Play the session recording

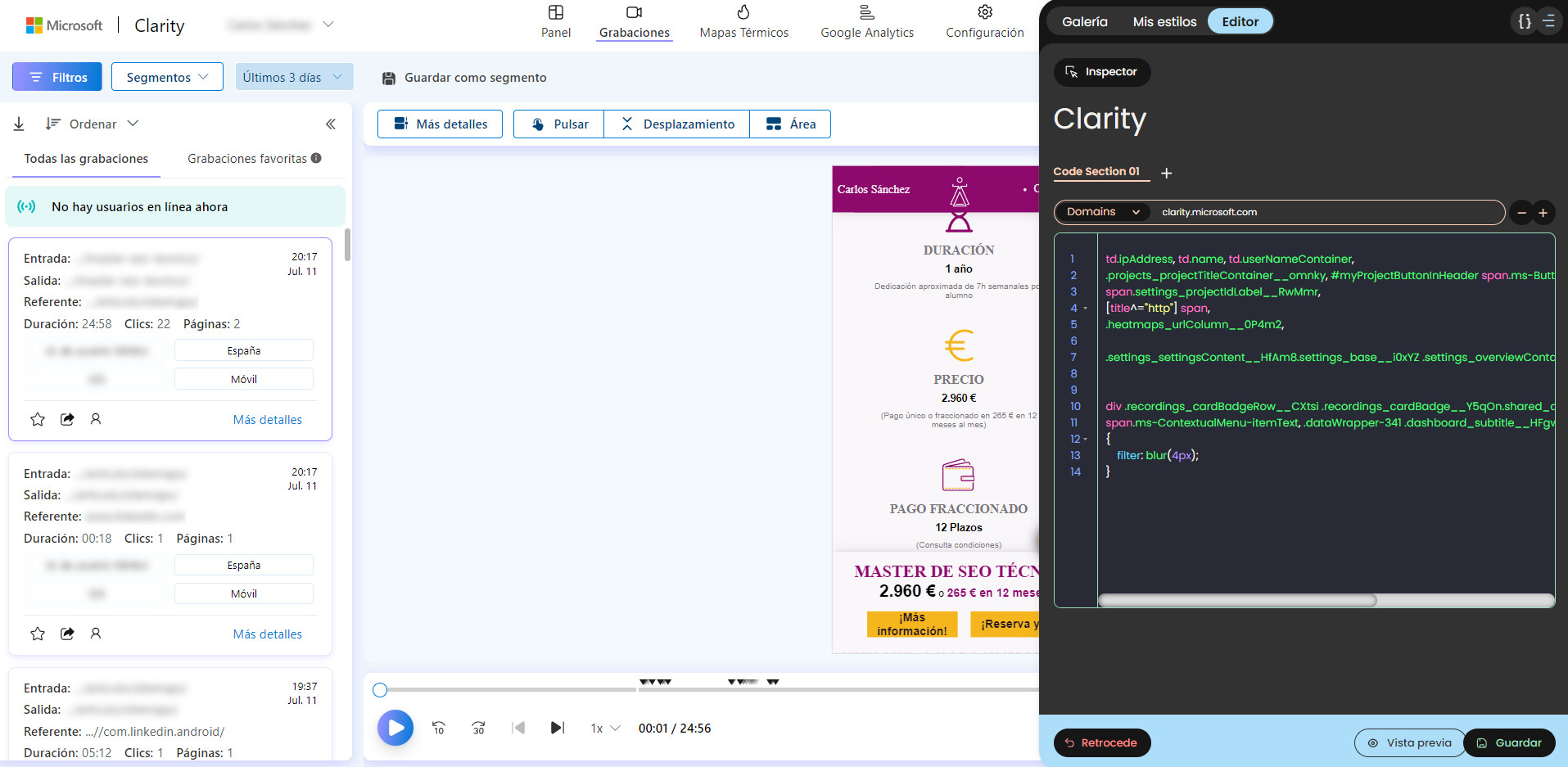[x=395, y=728]
